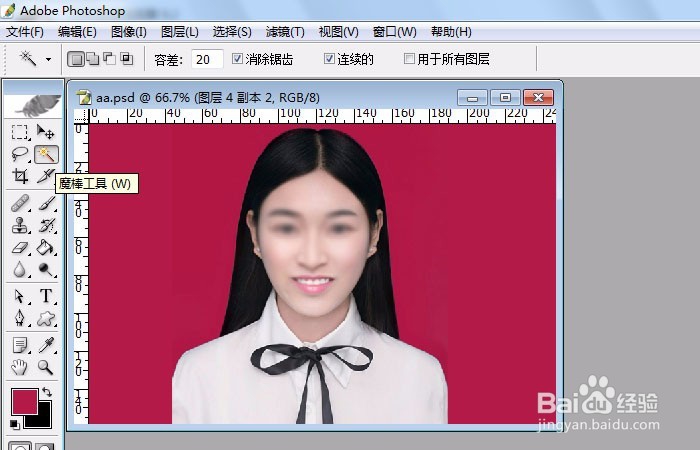Image resolution: width=700 pixels, height=450 pixels.
Task: Select the Paint Bucket tool
Action: pyautogui.click(x=46, y=247)
